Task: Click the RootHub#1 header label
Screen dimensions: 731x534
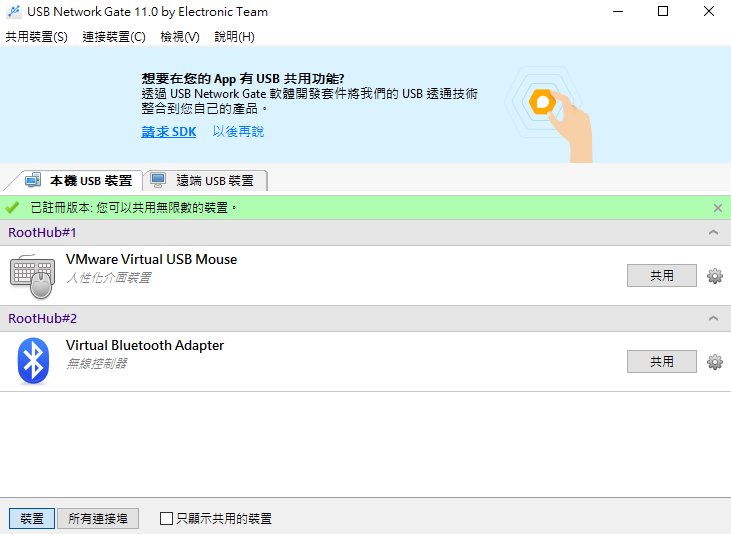Action: pyautogui.click(x=42, y=232)
